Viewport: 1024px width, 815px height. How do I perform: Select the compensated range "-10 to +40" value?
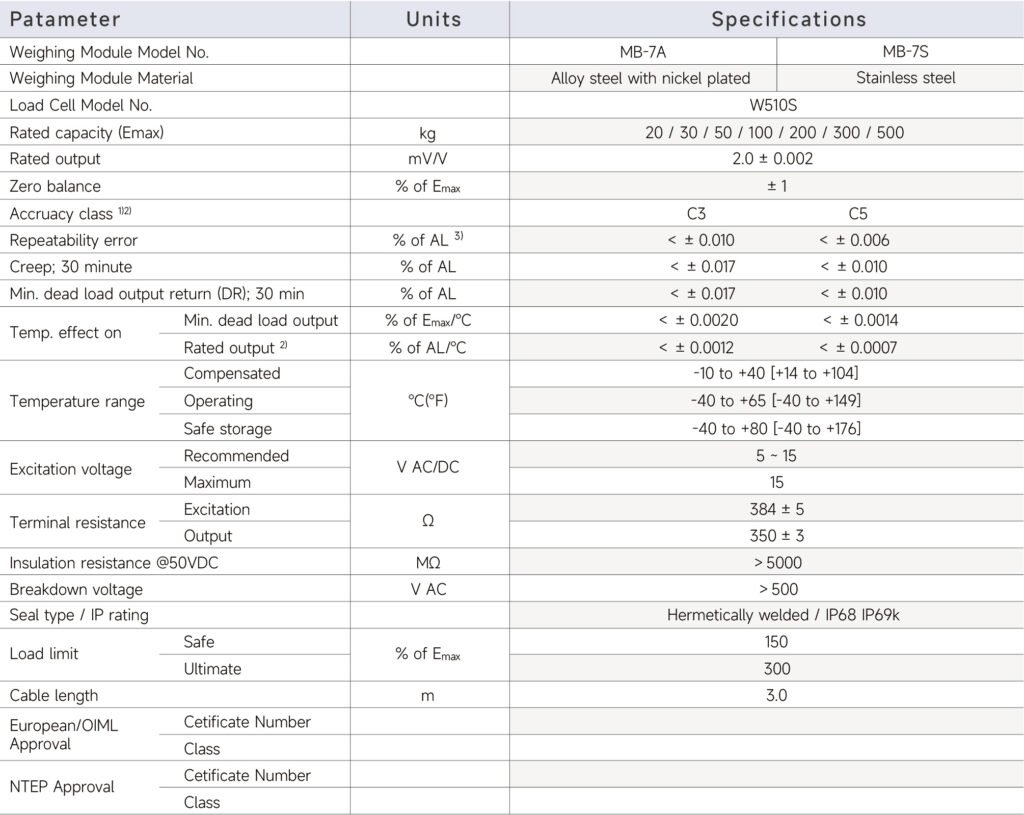775,374
